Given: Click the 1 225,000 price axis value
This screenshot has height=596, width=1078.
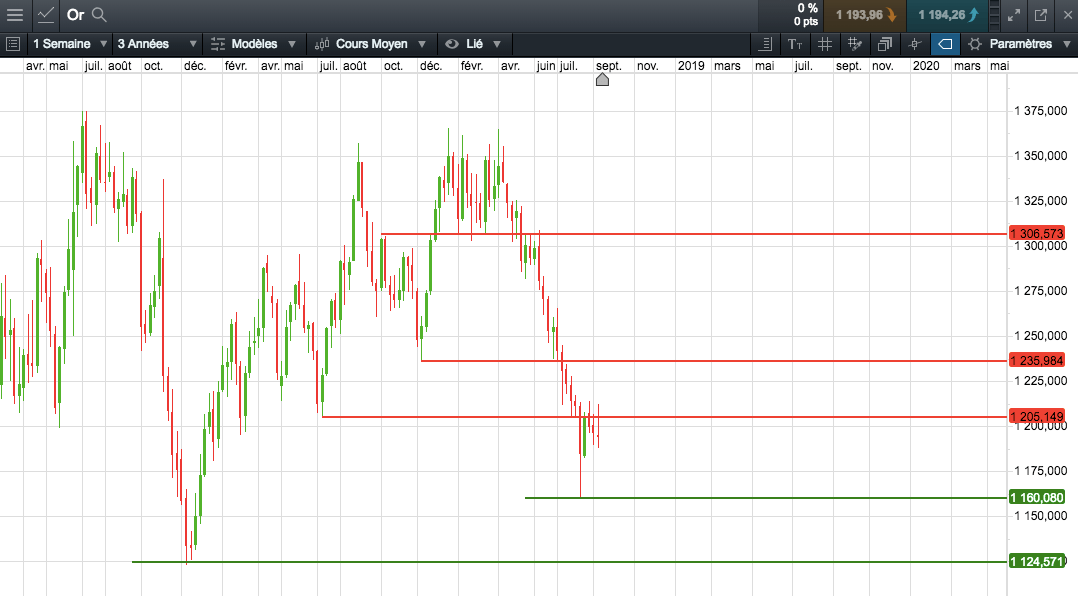Looking at the screenshot, I should [1040, 381].
